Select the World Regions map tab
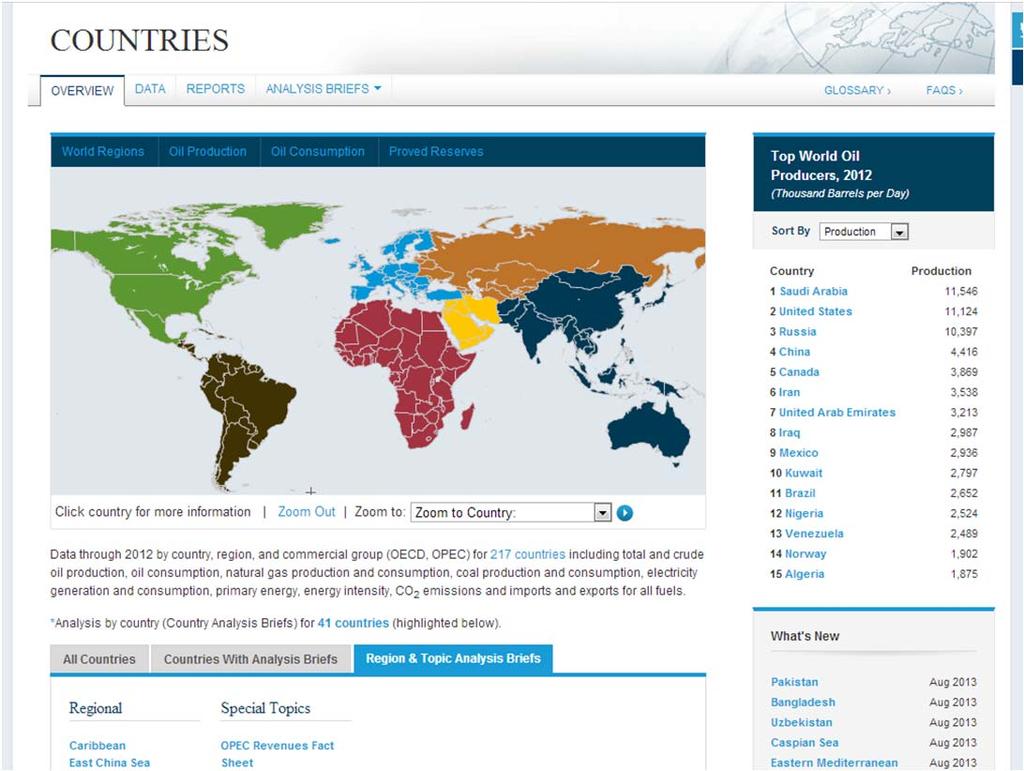 pyautogui.click(x=103, y=151)
